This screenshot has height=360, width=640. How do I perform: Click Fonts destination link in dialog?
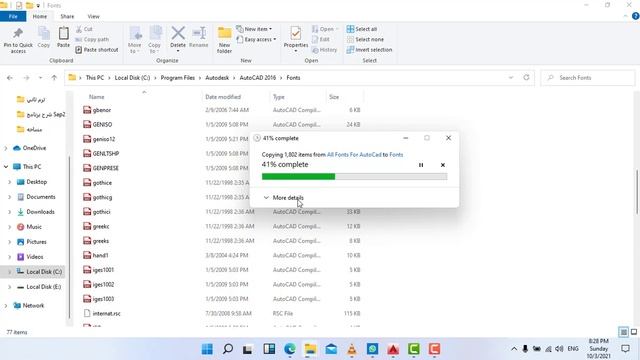point(396,155)
